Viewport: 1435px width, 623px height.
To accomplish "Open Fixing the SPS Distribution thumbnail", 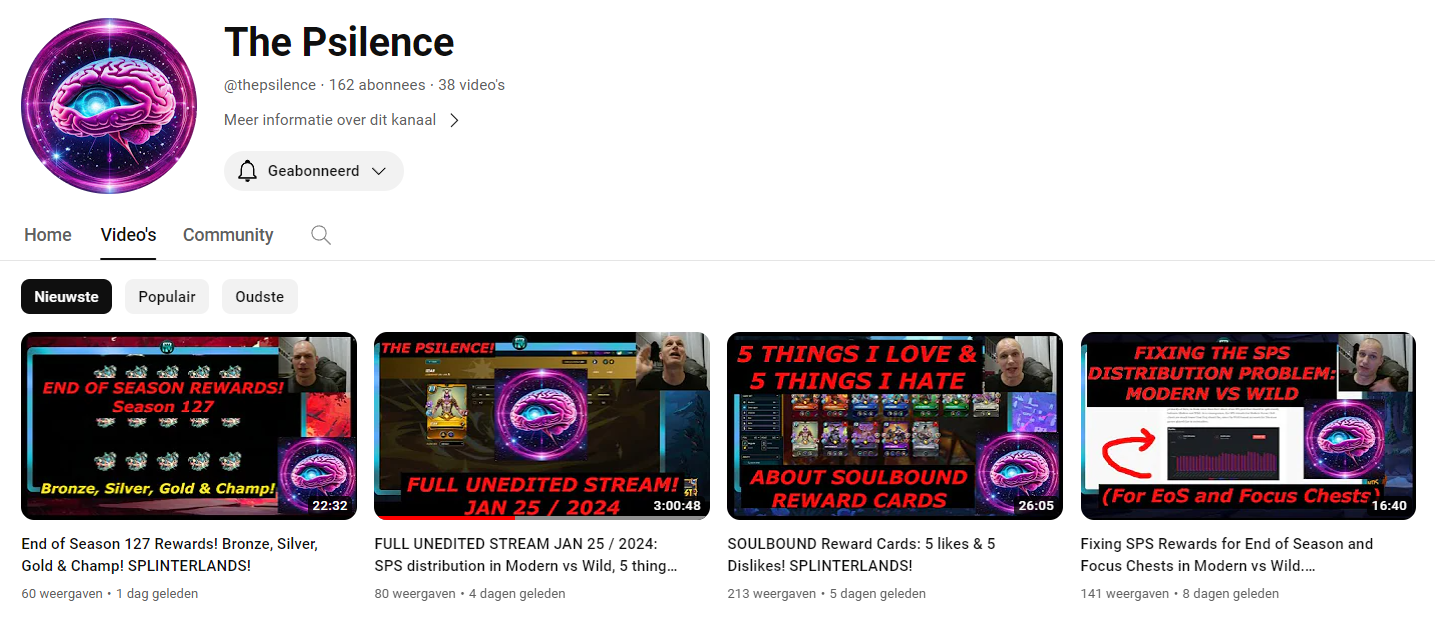I will tap(1248, 426).
